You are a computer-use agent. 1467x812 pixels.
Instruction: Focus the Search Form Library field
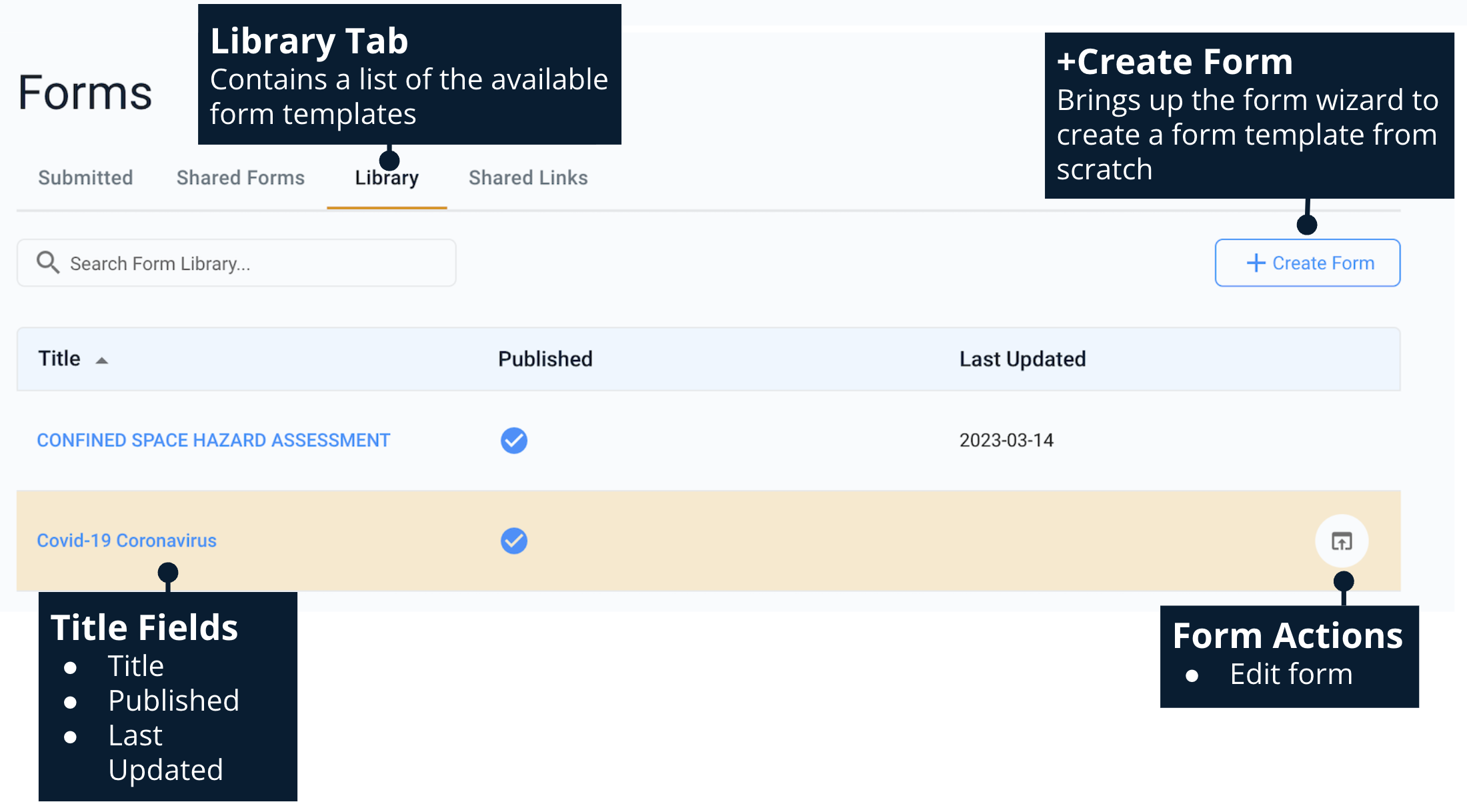click(x=253, y=263)
